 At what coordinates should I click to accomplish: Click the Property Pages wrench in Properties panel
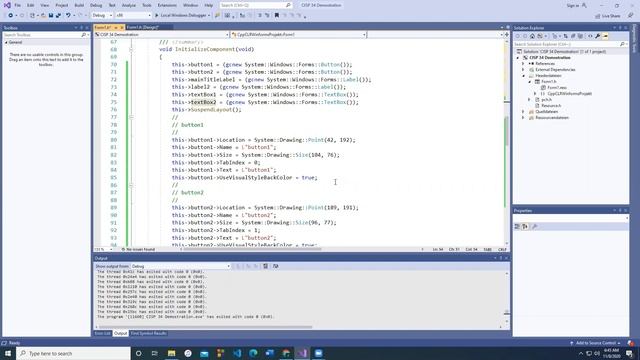coord(535,226)
